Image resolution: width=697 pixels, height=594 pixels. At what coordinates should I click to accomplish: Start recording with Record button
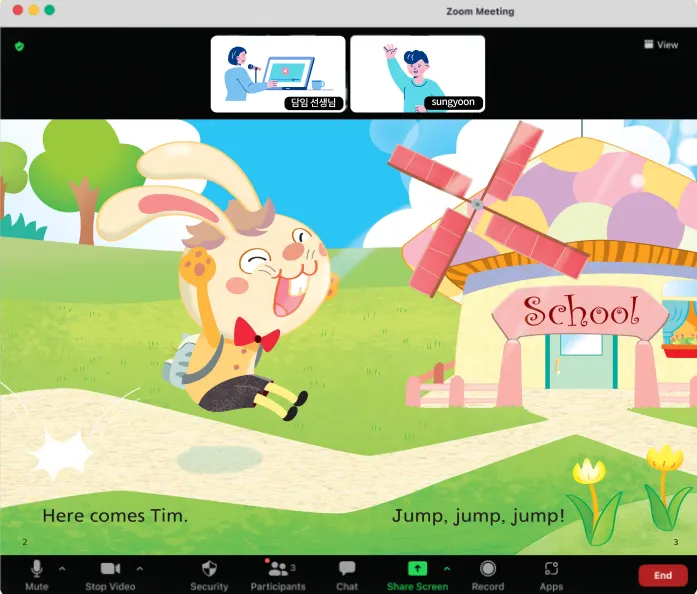click(x=488, y=575)
